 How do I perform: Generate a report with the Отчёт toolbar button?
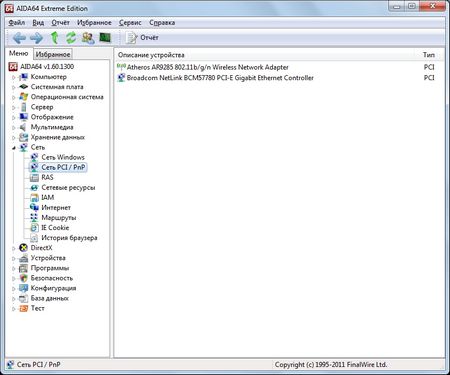pos(142,38)
